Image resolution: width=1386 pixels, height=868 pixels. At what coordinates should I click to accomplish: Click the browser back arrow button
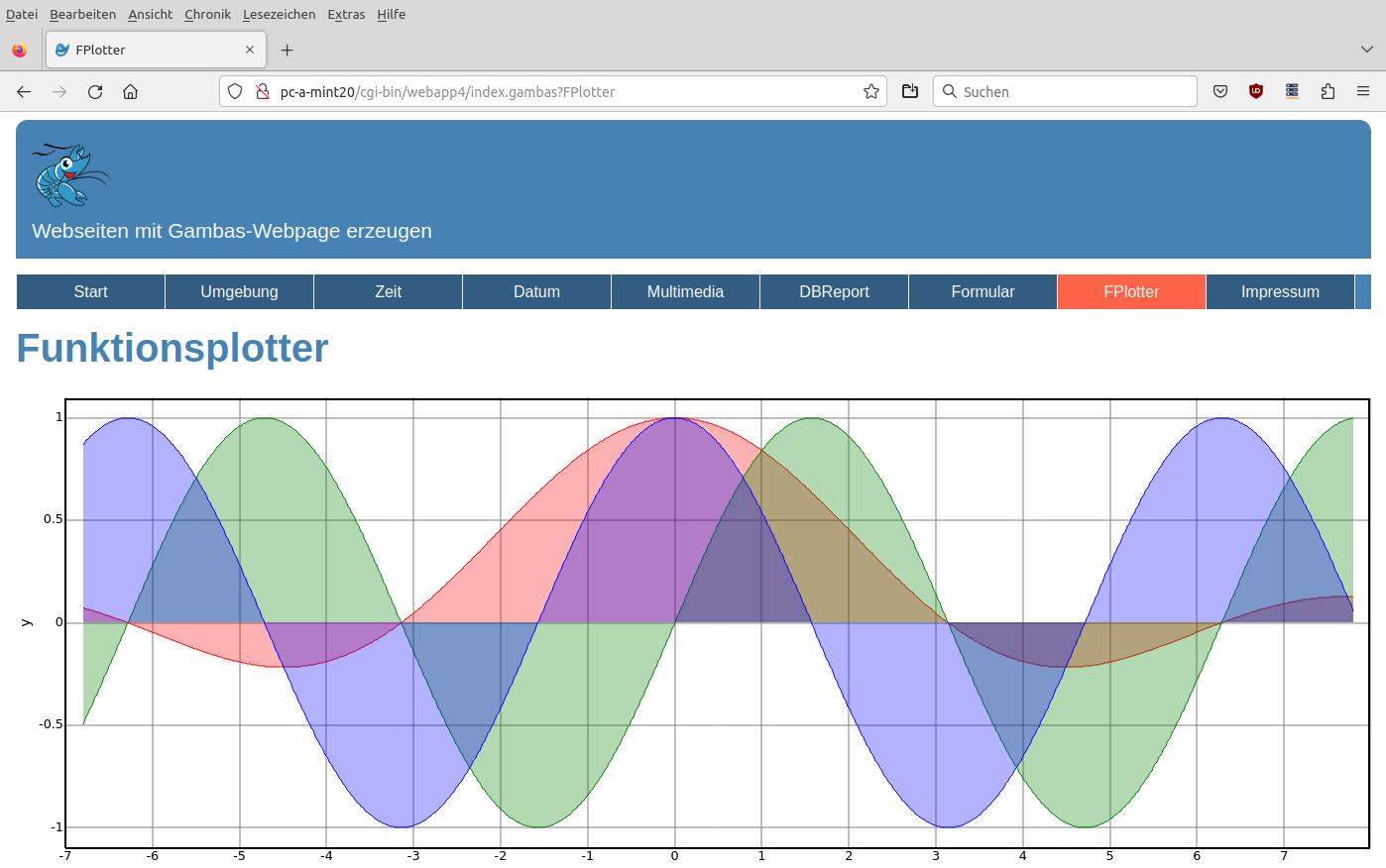[x=24, y=91]
